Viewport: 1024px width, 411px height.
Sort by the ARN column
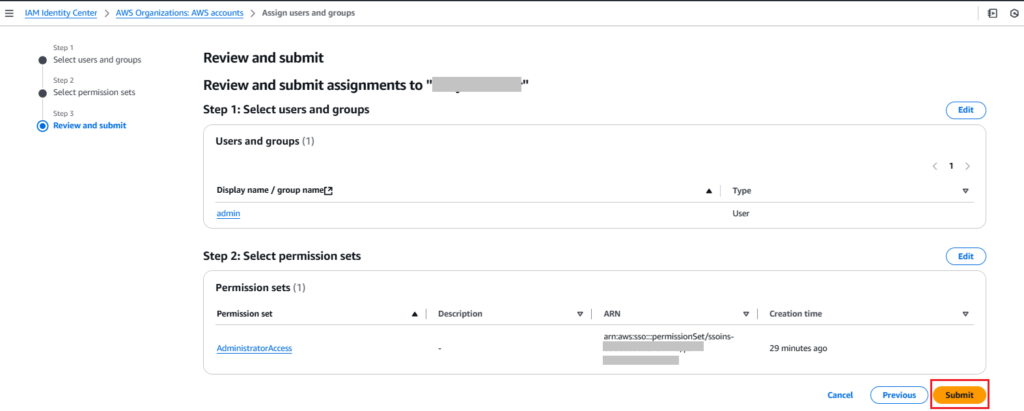(746, 314)
